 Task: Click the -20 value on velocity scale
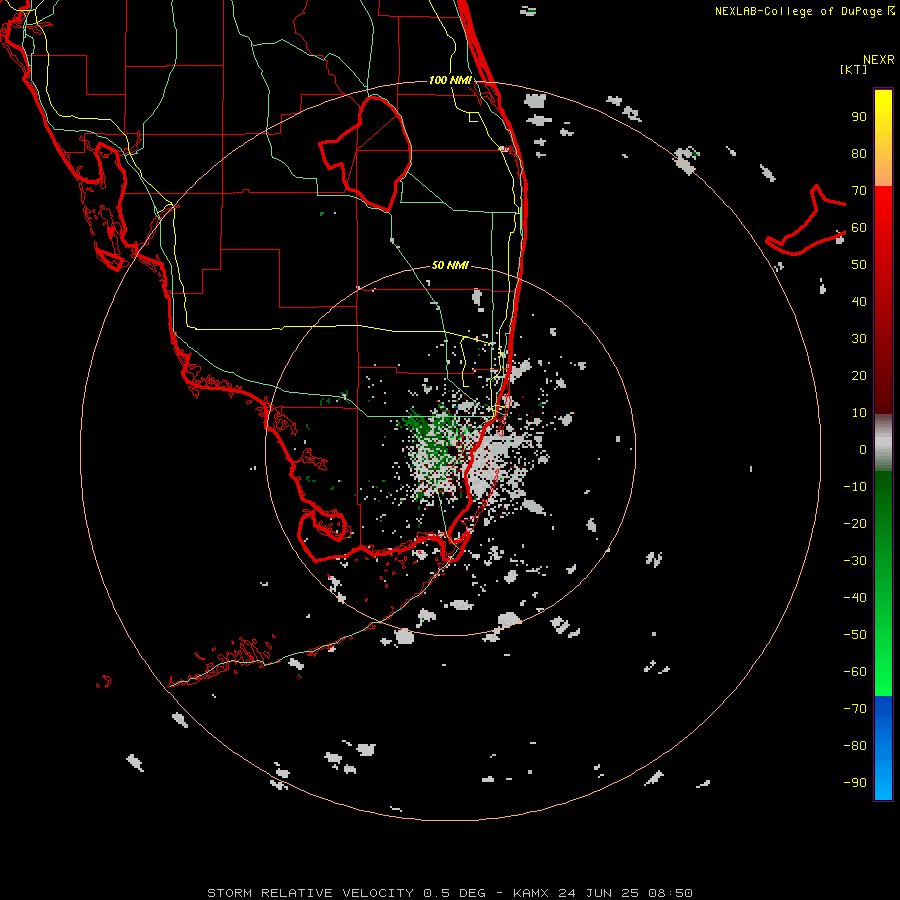[x=855, y=524]
